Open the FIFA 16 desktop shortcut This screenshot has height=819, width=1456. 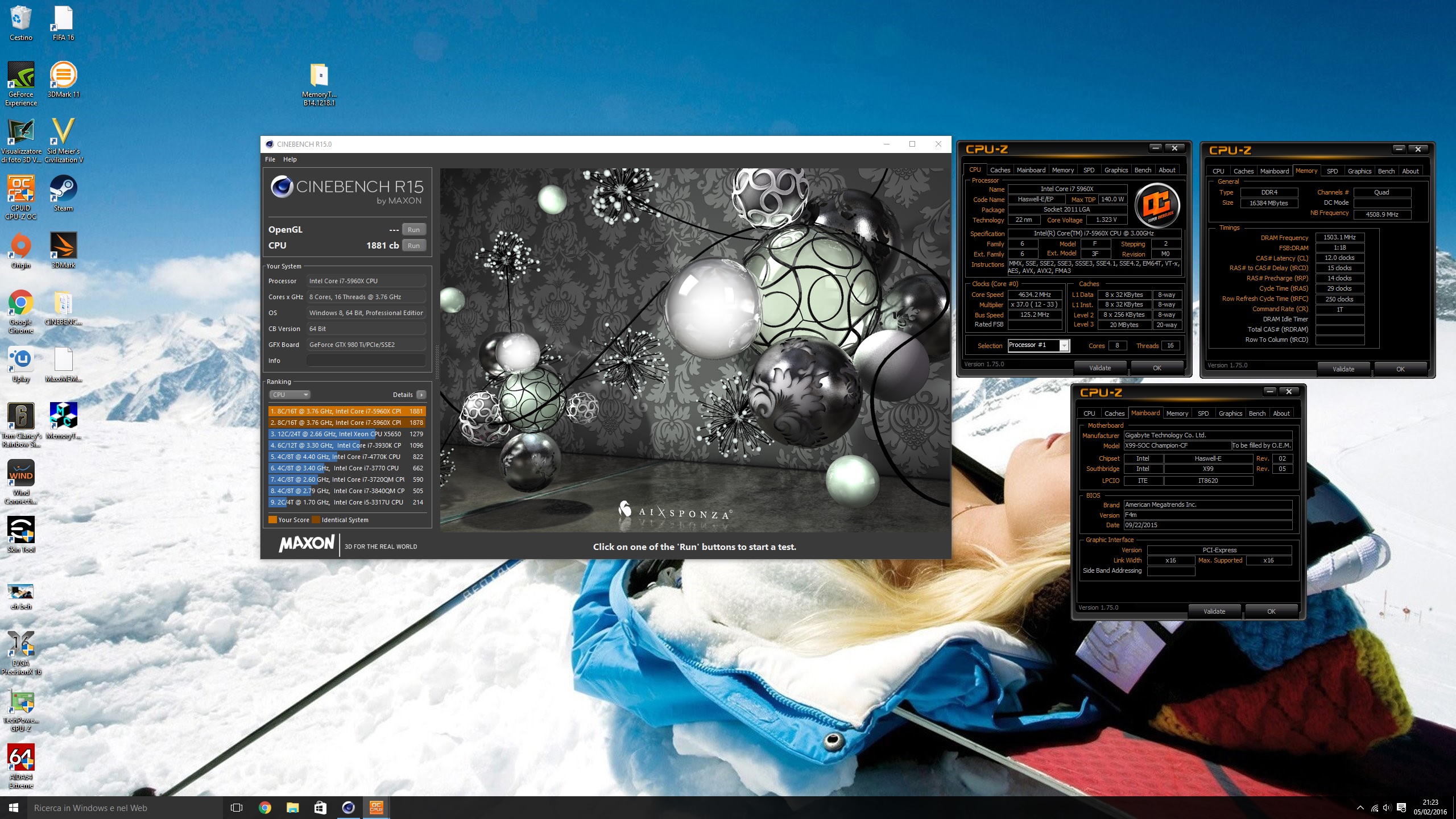tap(63, 23)
